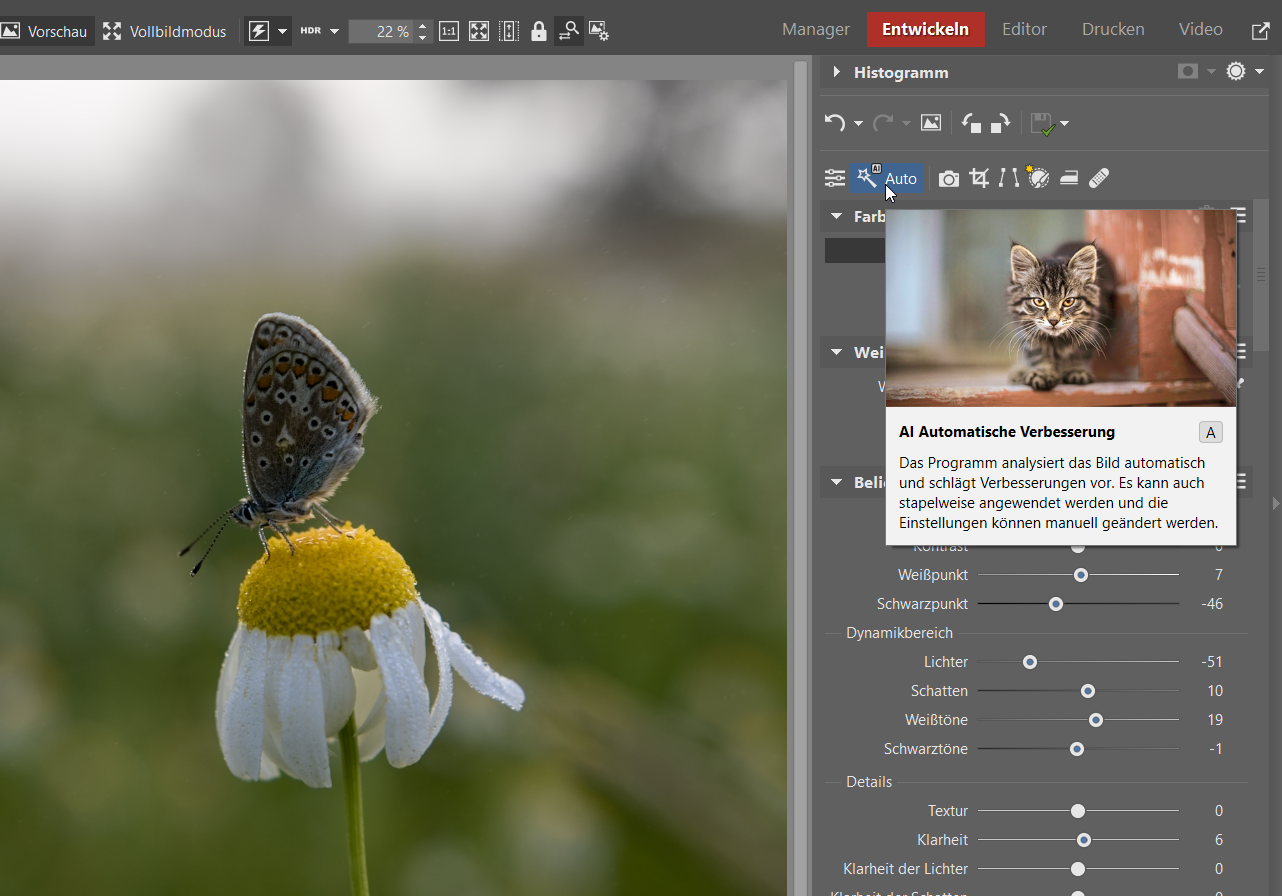The image size is (1282, 896).
Task: Click the 1:1 zoom icon
Action: click(449, 31)
